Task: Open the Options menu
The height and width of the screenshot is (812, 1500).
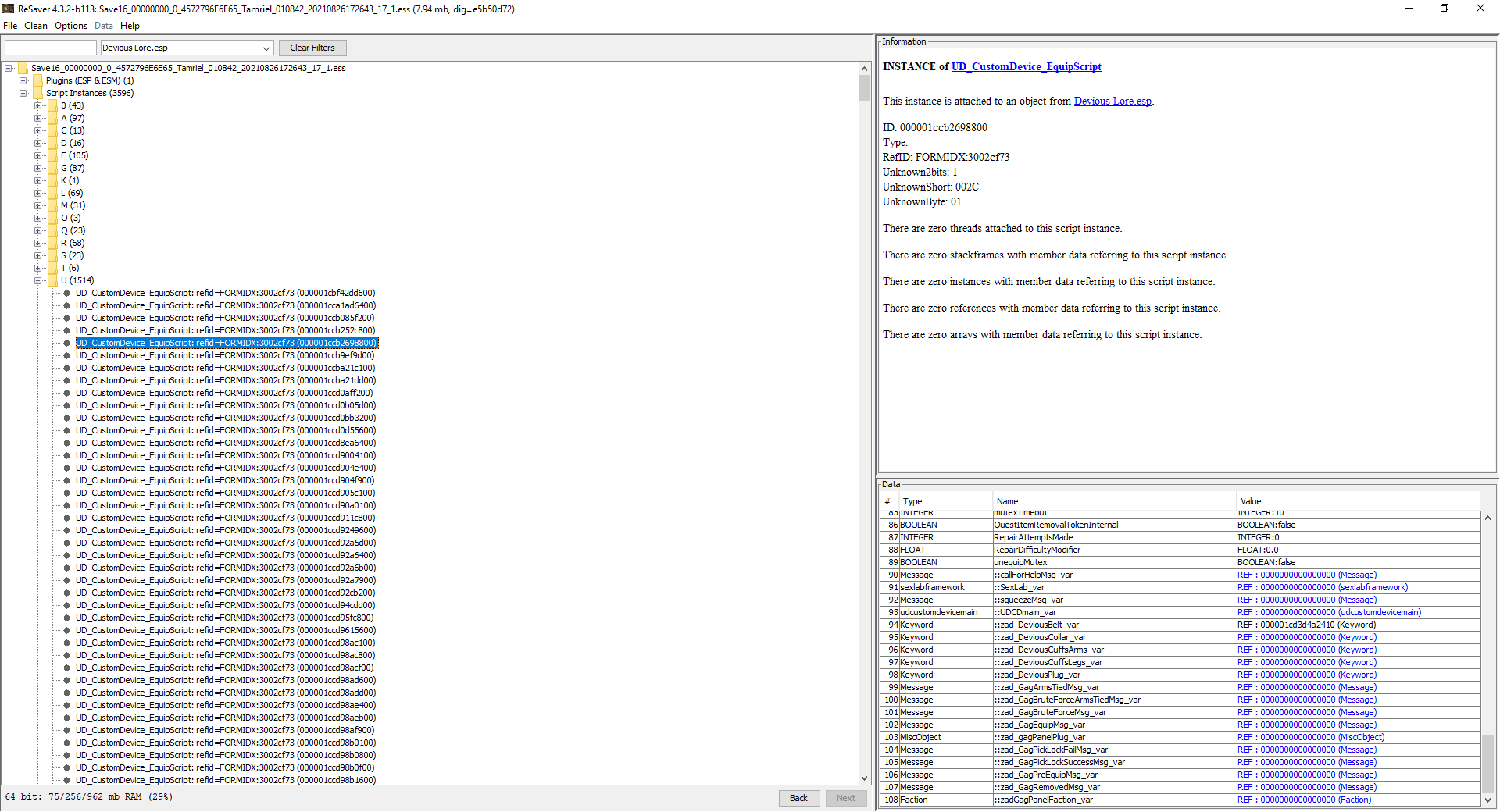Action: [71, 26]
